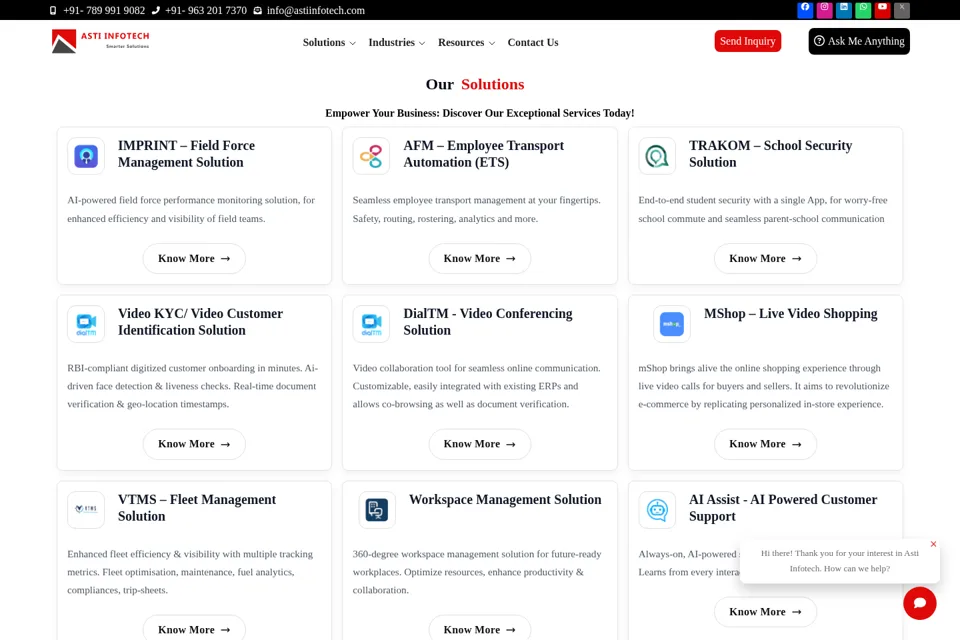Open the red chat bubble widget
Screen dimensions: 960x640
[x=920, y=603]
